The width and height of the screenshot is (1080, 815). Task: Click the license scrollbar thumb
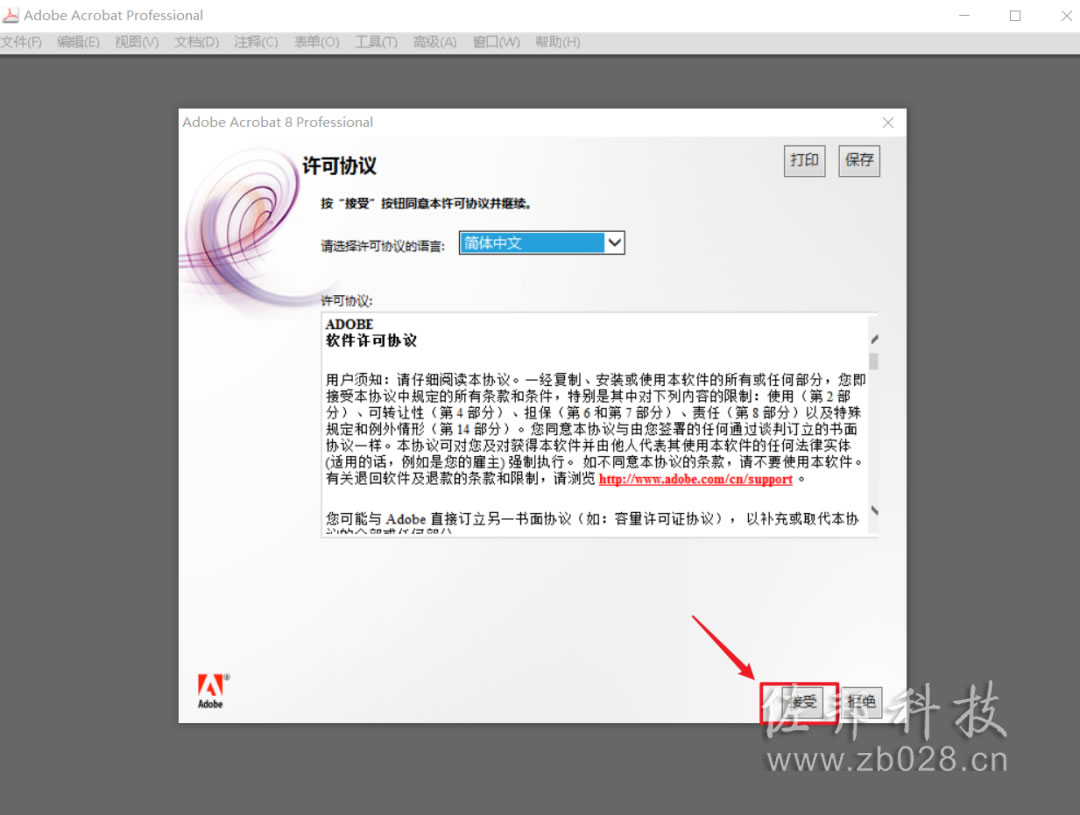click(873, 362)
